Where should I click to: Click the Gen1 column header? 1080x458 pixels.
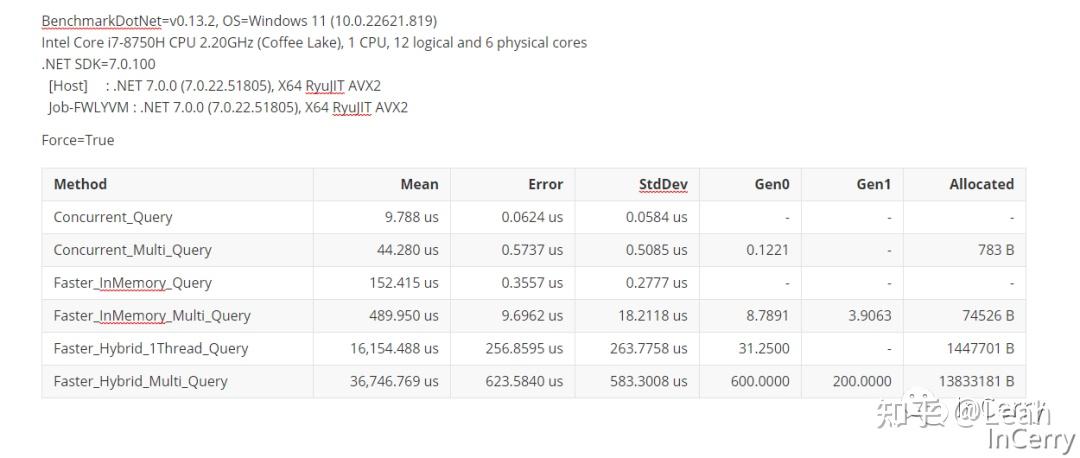point(873,184)
